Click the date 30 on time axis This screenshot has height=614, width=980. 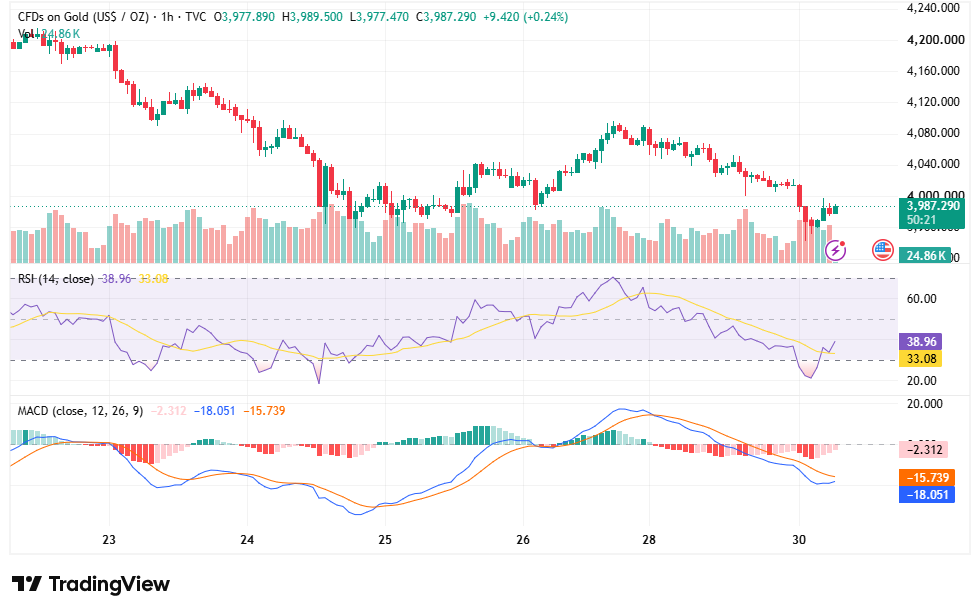pos(799,539)
